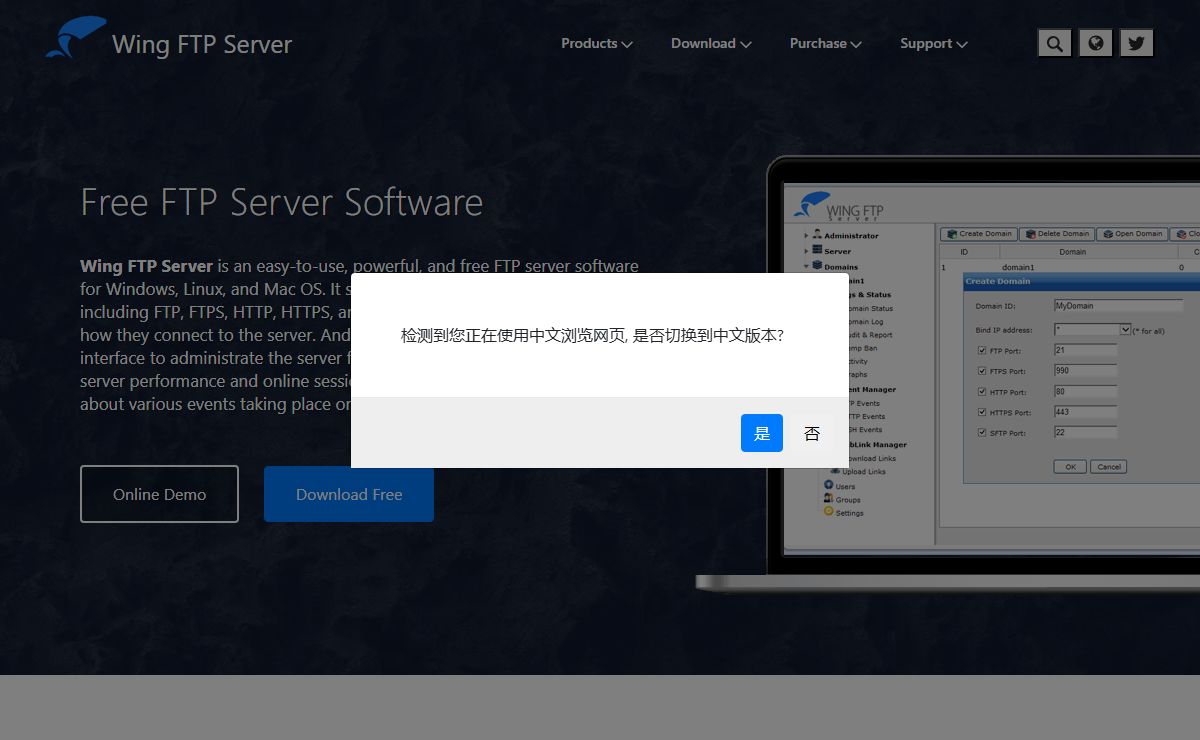Decline with the 否 button
The image size is (1200, 740).
(x=812, y=433)
